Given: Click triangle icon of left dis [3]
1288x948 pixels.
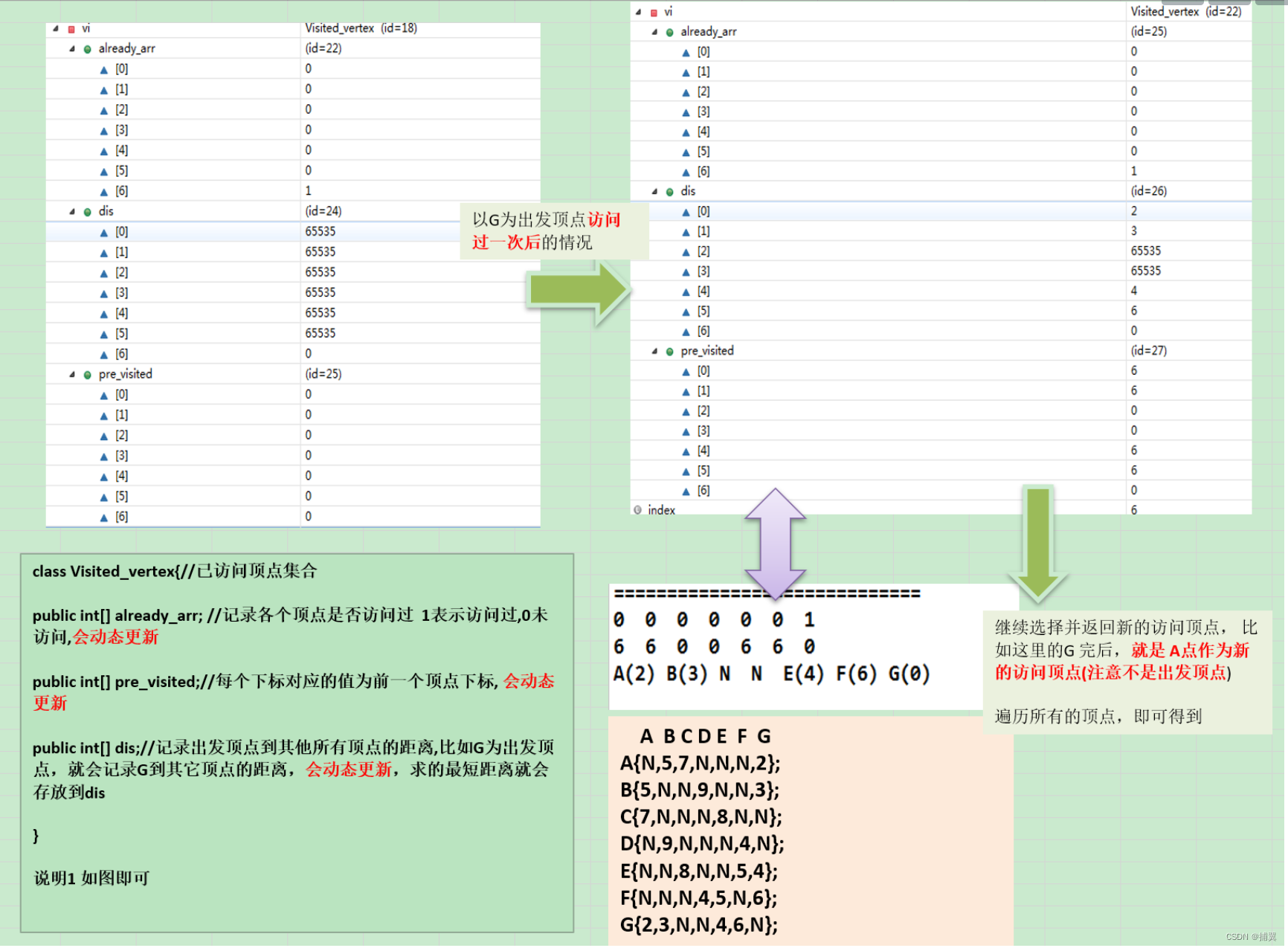Looking at the screenshot, I should coord(104,294).
